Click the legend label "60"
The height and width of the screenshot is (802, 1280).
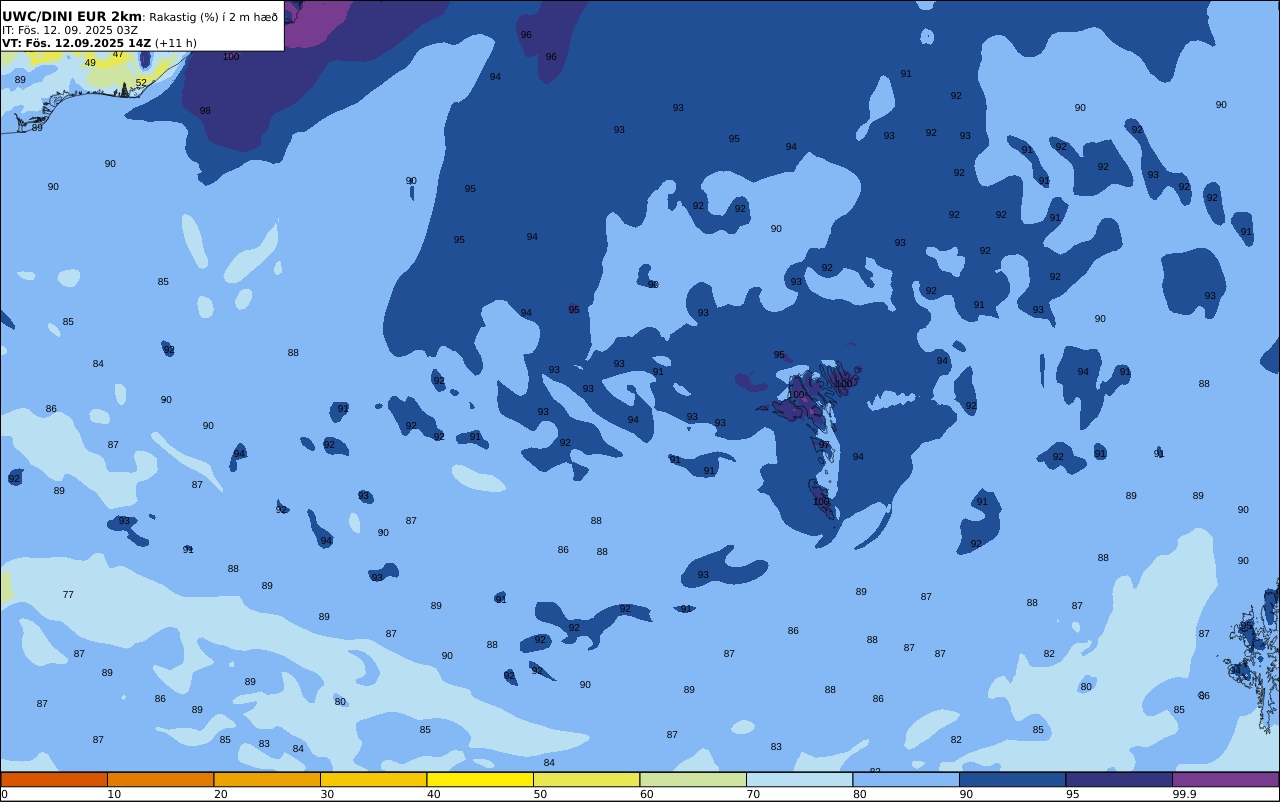646,794
